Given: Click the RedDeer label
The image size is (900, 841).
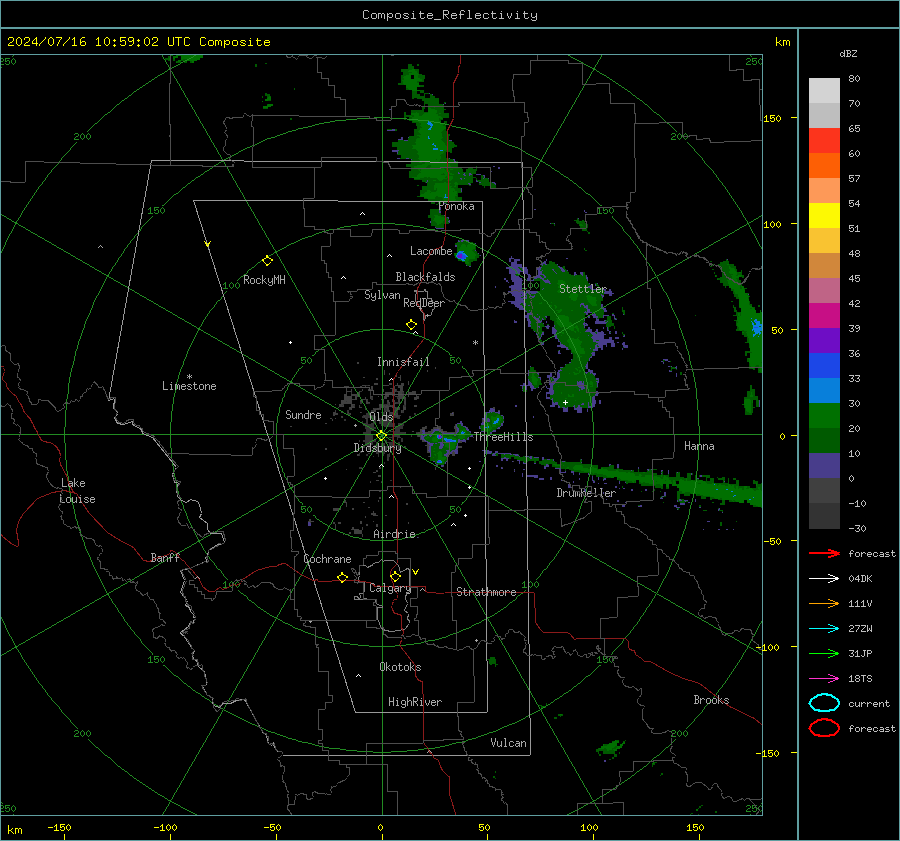Looking at the screenshot, I should [x=424, y=303].
